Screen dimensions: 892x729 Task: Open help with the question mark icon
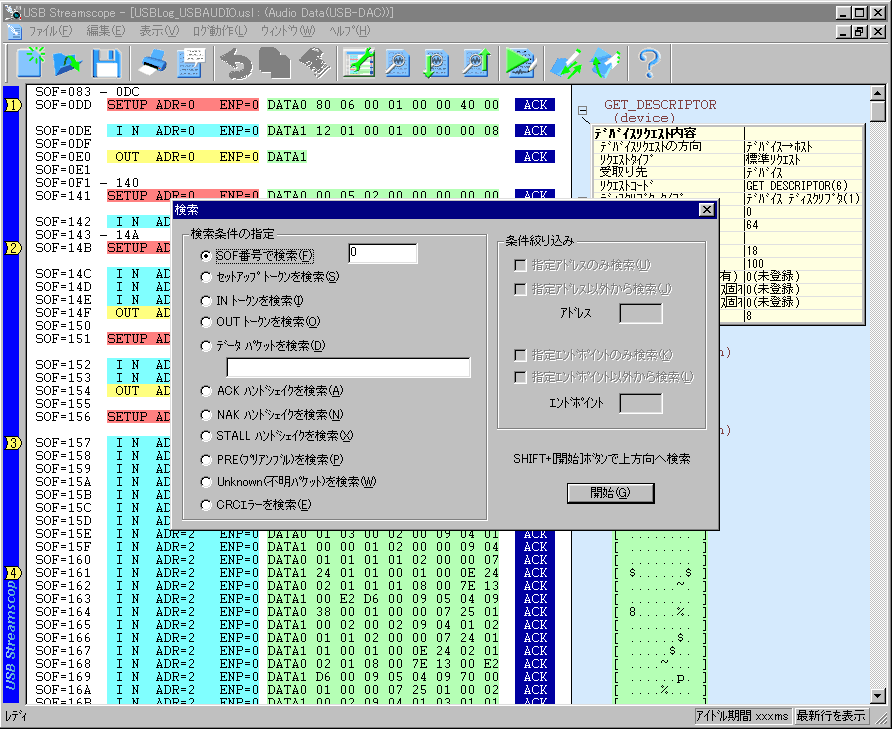(x=649, y=63)
